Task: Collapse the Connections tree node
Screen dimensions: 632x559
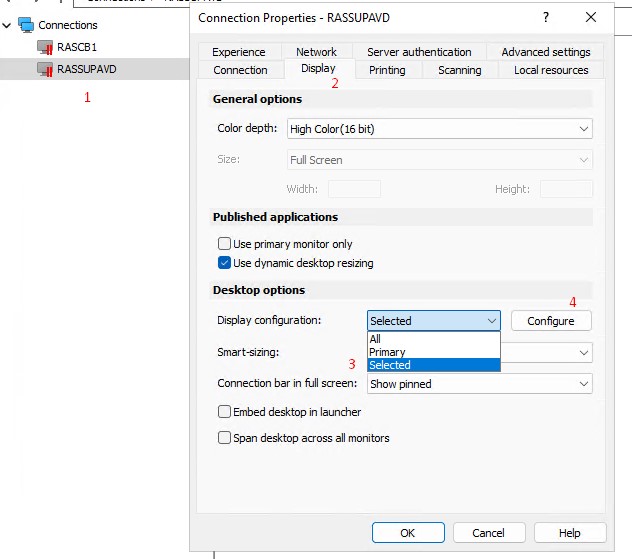Action: coord(6,25)
